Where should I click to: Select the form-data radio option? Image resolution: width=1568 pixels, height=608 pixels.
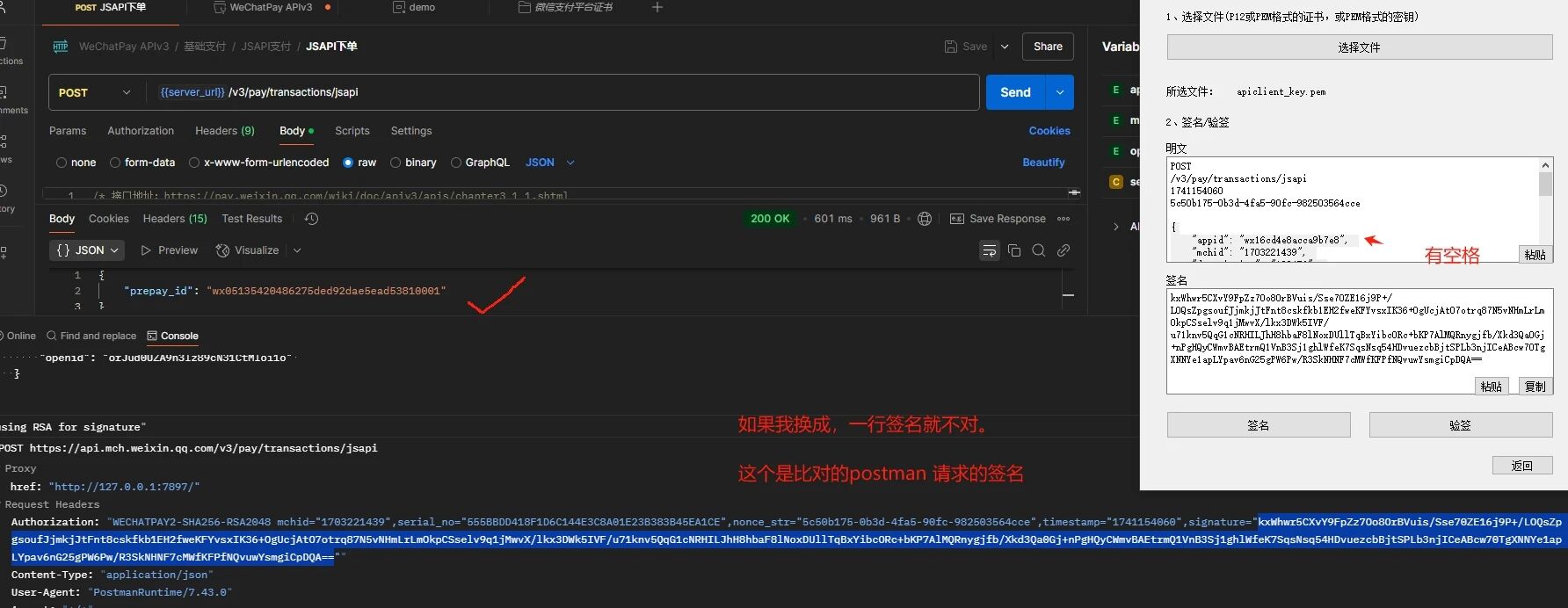click(115, 163)
